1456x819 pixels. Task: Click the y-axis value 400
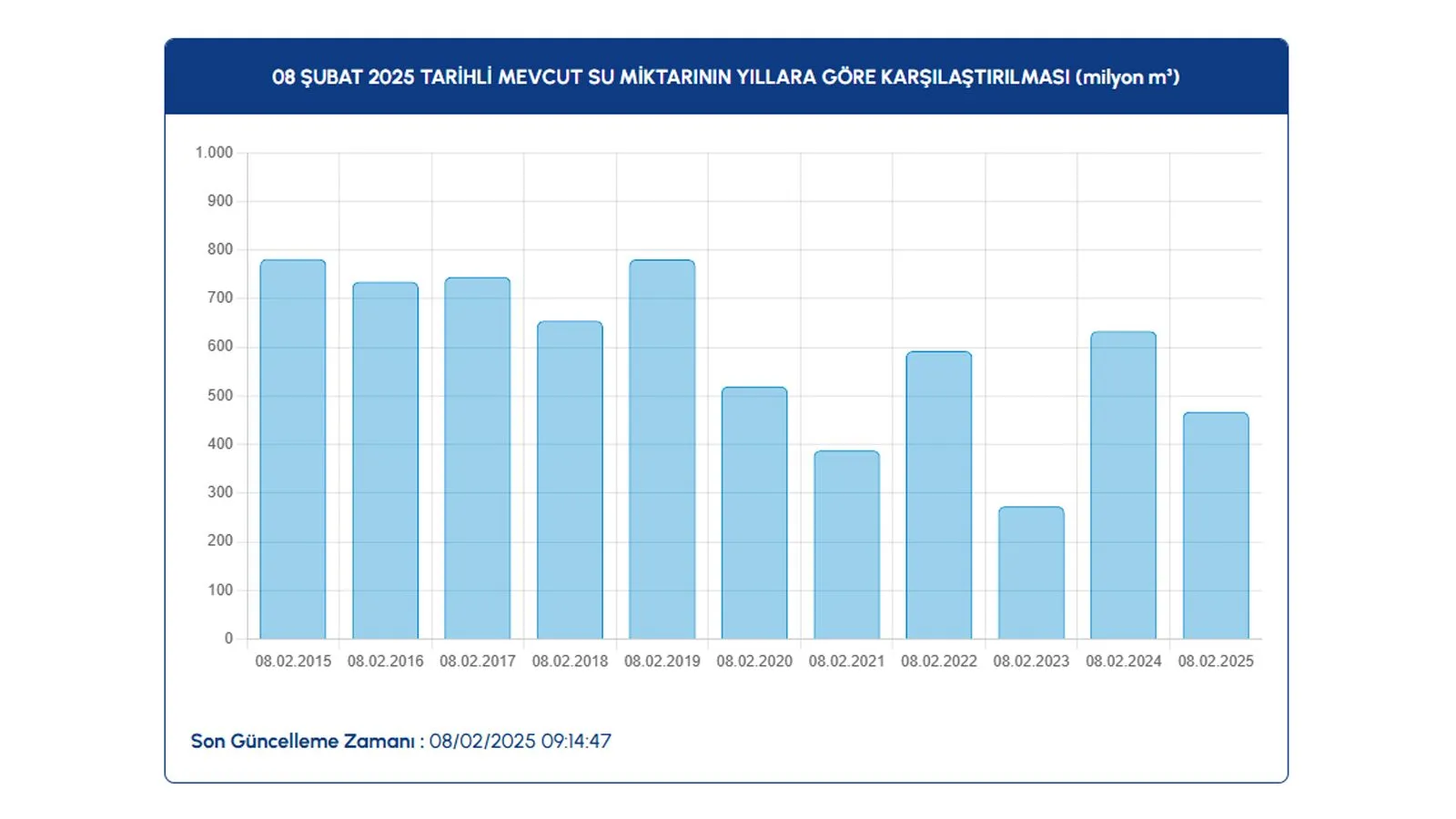pos(220,444)
